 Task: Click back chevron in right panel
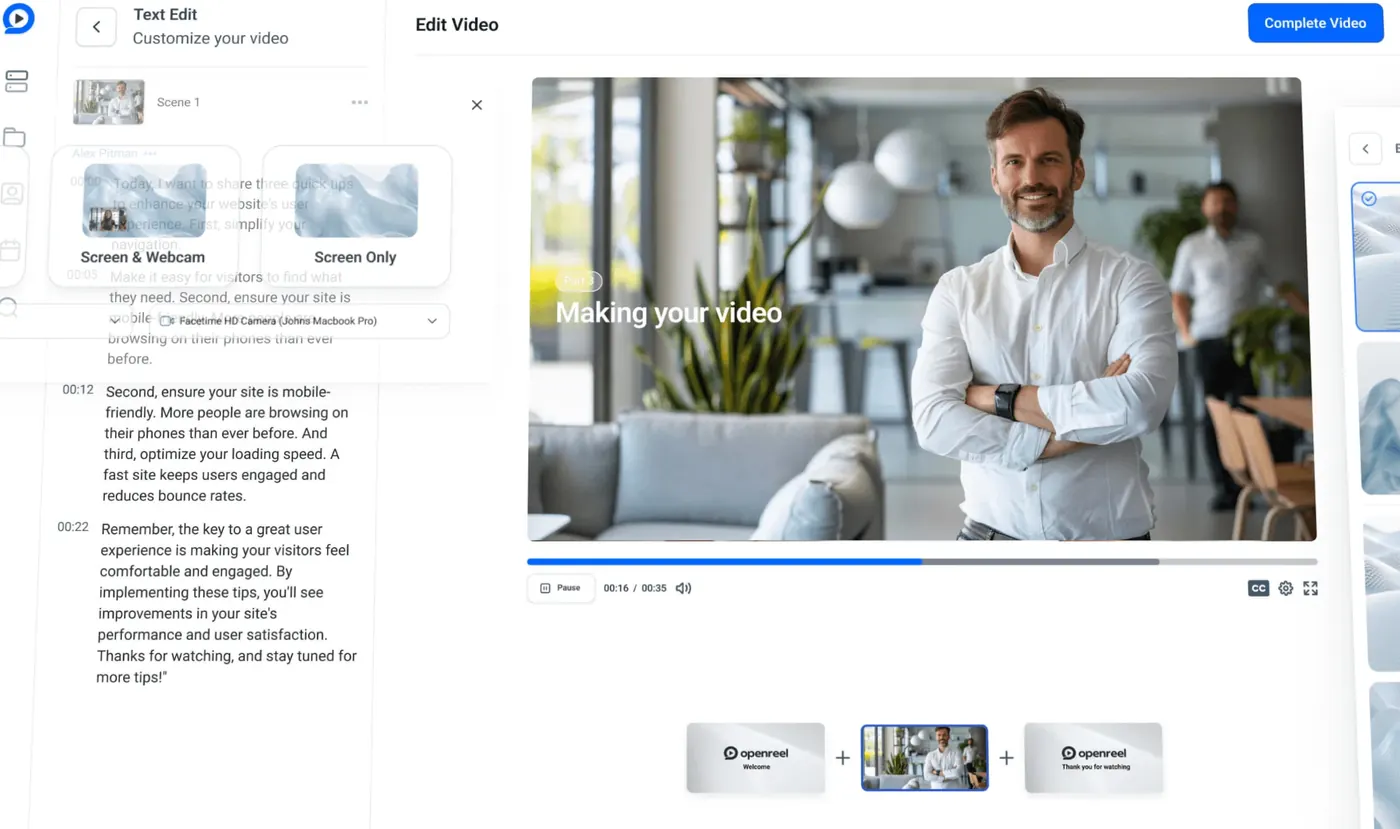click(x=1365, y=149)
